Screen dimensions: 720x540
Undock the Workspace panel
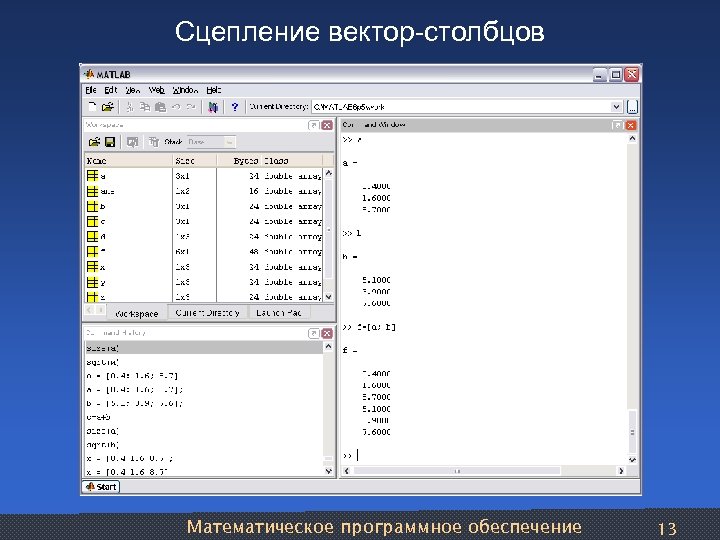[313, 125]
